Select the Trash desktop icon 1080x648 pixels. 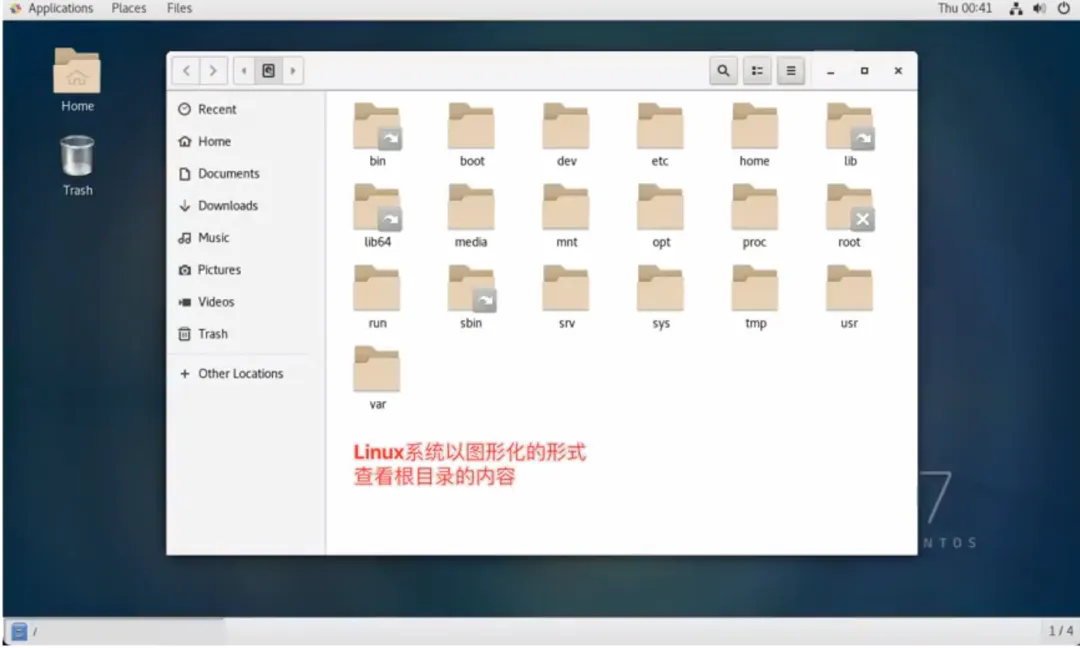point(77,166)
